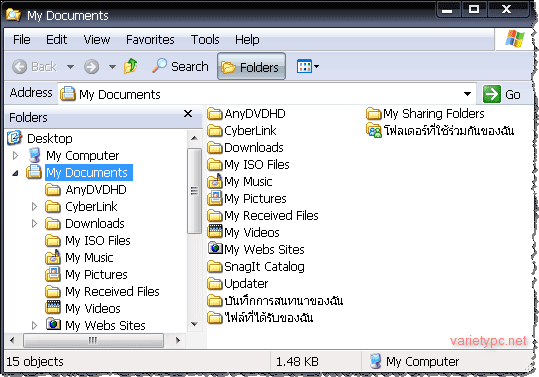Select My Music icon in file list
Screen dimensions: 539x377
coord(215,181)
